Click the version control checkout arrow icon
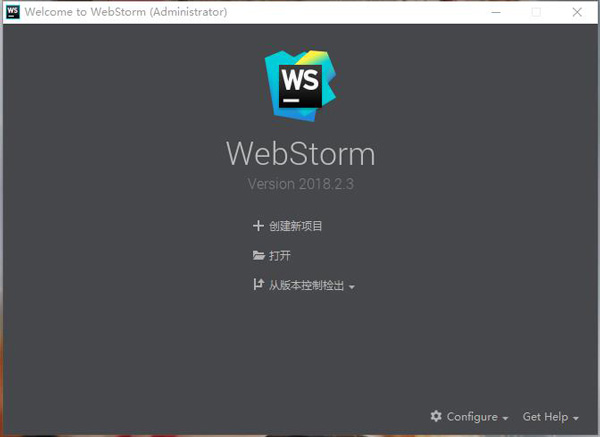Image resolution: width=600 pixels, height=437 pixels. pyautogui.click(x=259, y=284)
